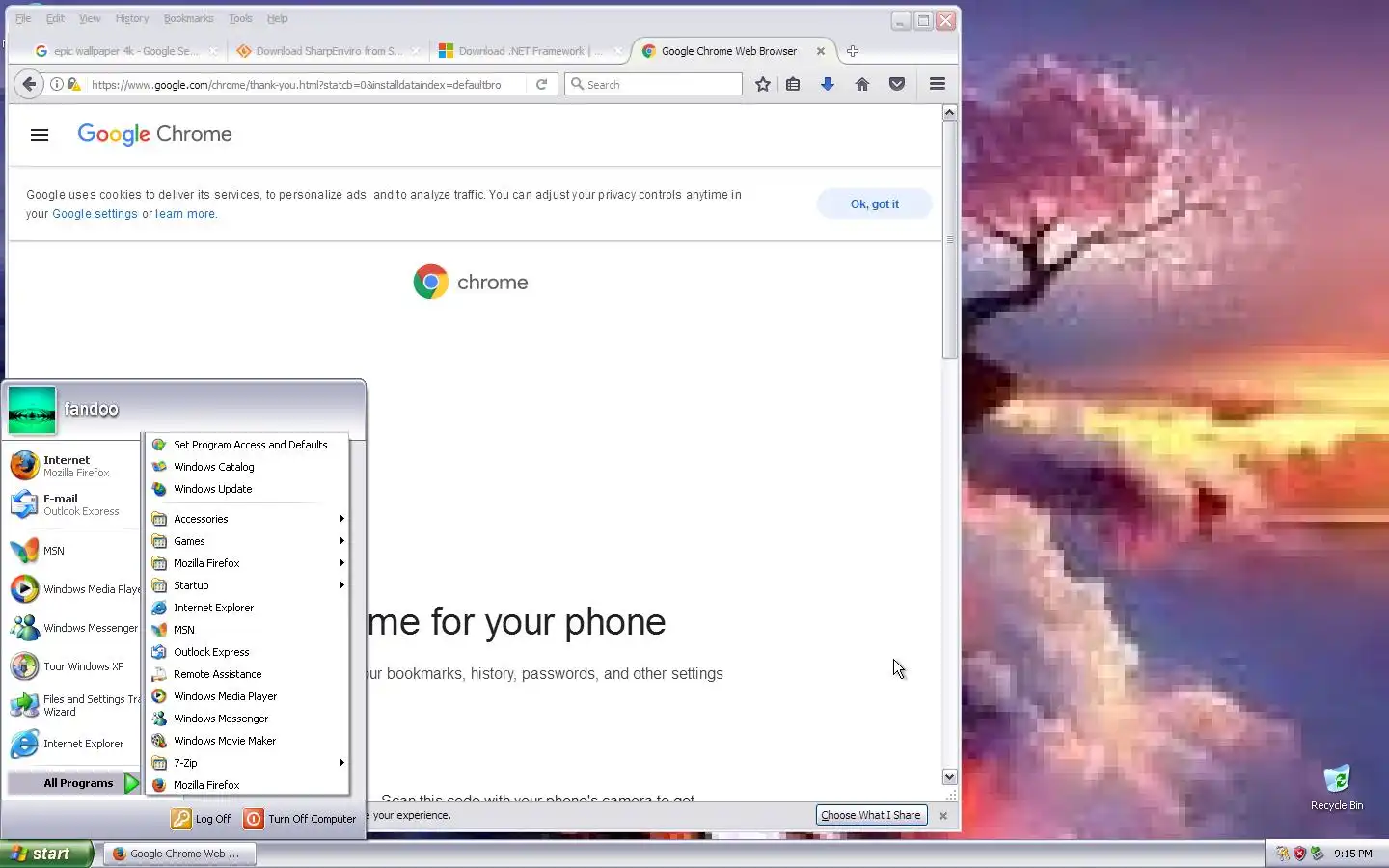Open Windows Movie Maker
The width and height of the screenshot is (1389, 868).
[247, 741]
